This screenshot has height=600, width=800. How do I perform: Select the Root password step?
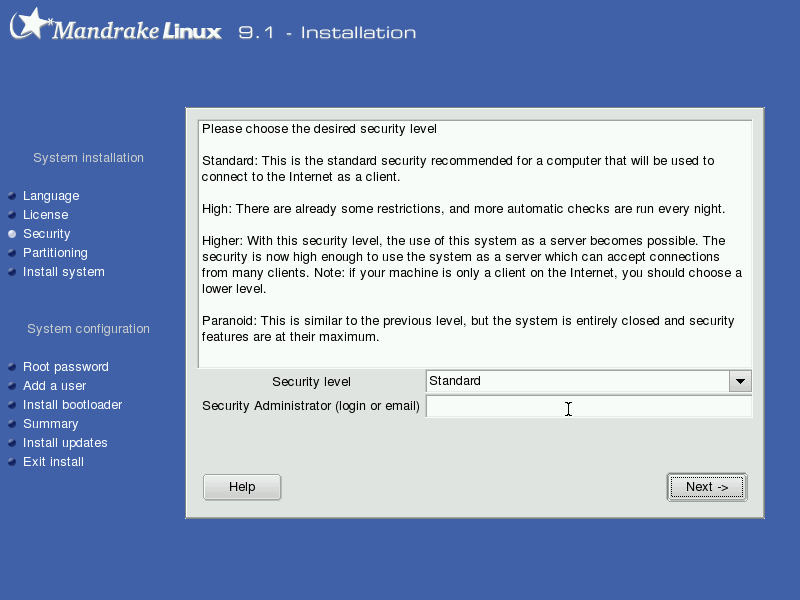pos(66,367)
